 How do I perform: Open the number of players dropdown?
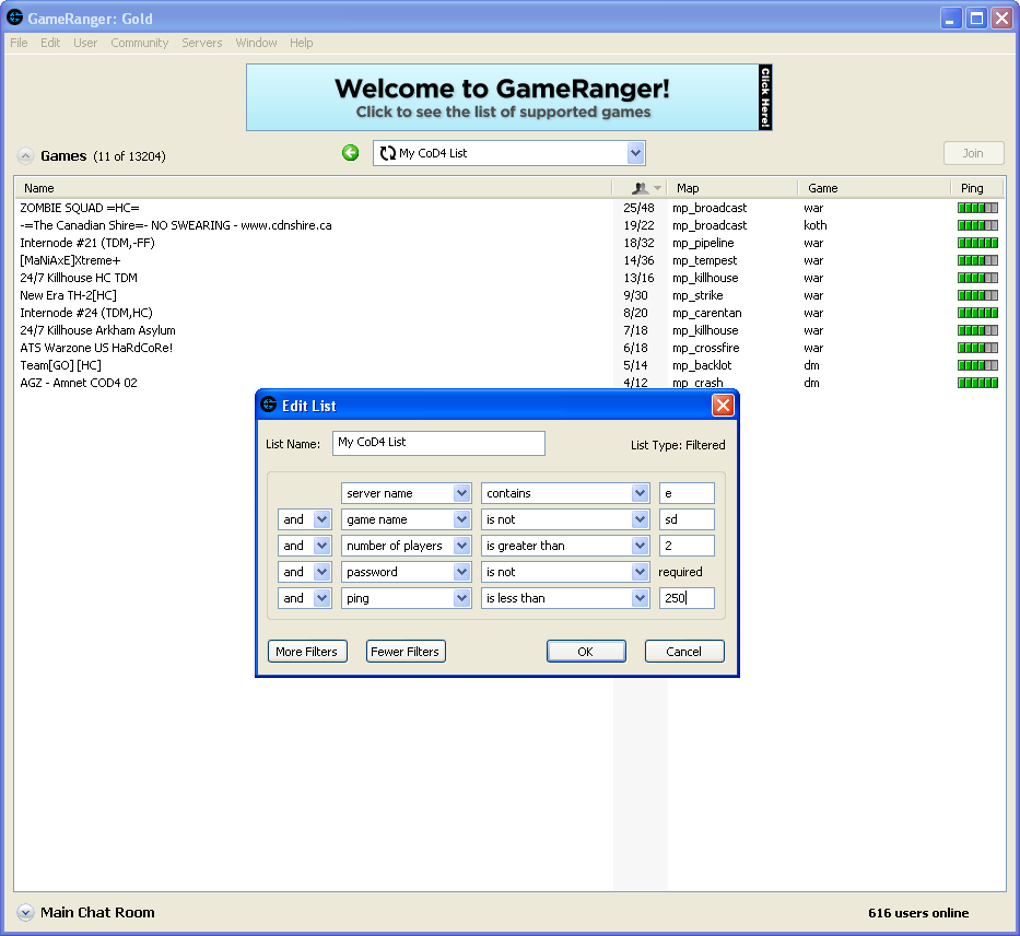[x=462, y=545]
